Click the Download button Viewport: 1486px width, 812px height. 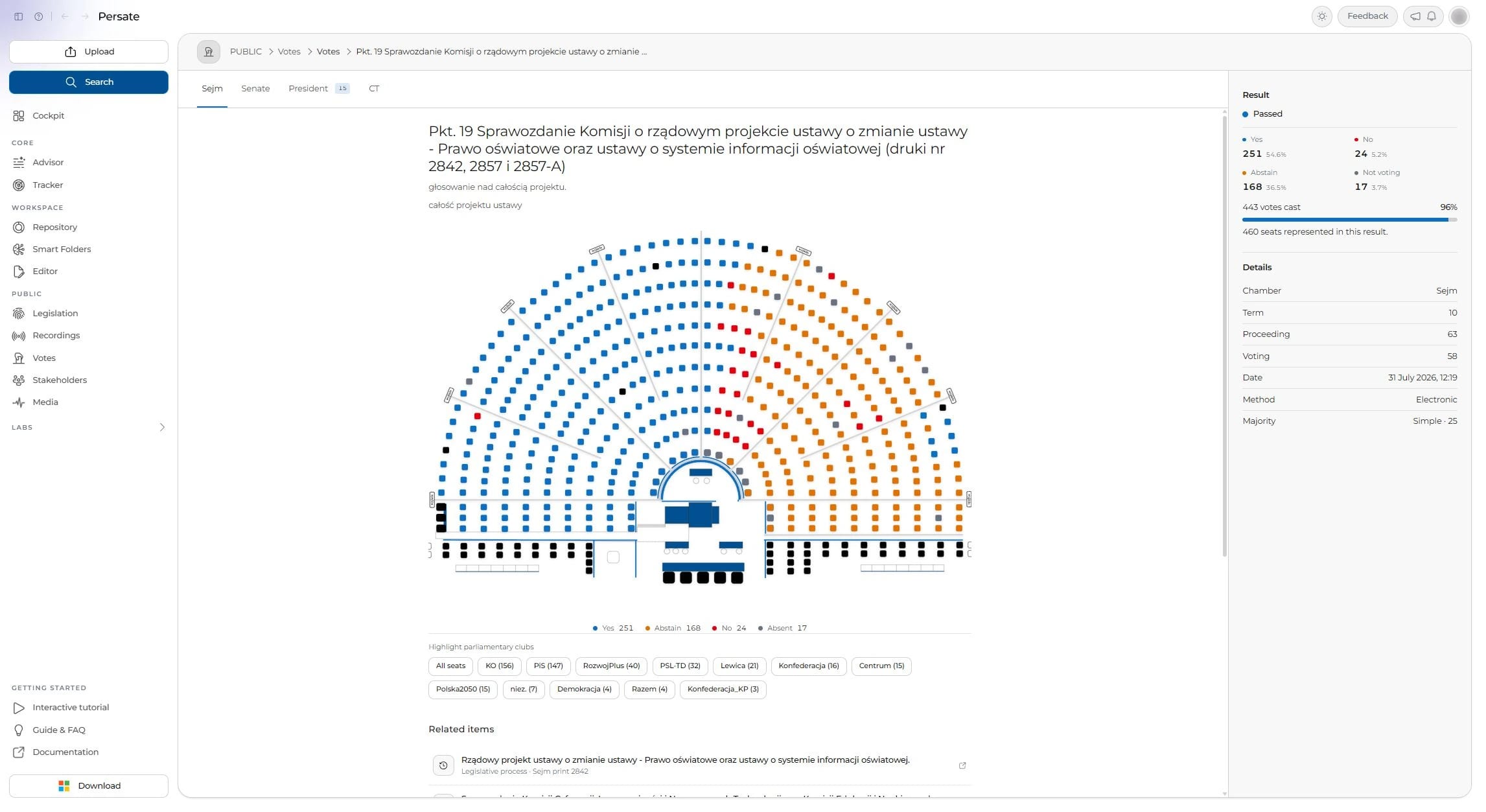[x=89, y=786]
